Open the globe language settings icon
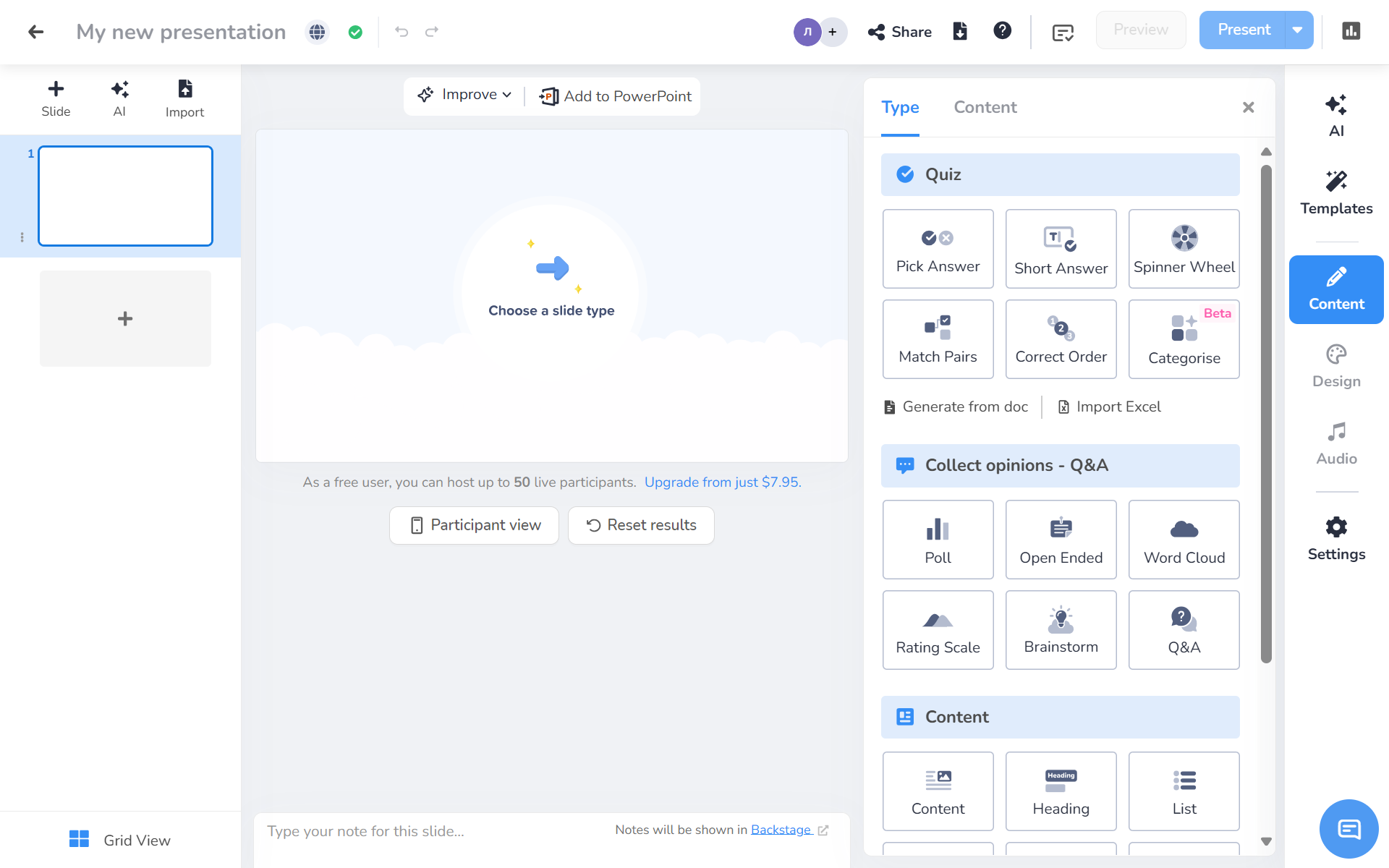 pyautogui.click(x=317, y=32)
